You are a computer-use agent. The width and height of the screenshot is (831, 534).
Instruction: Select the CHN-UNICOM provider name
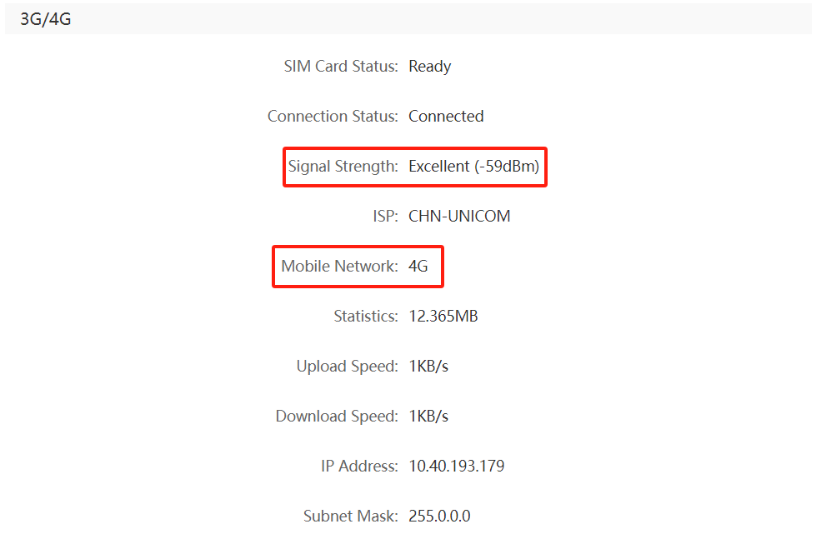tap(459, 217)
